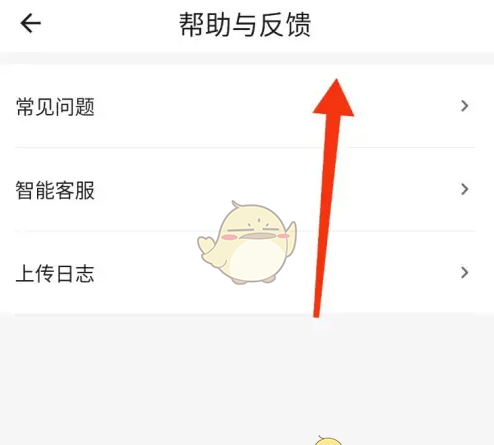Select the 常见问题 label text
The image size is (494, 445).
[55, 107]
